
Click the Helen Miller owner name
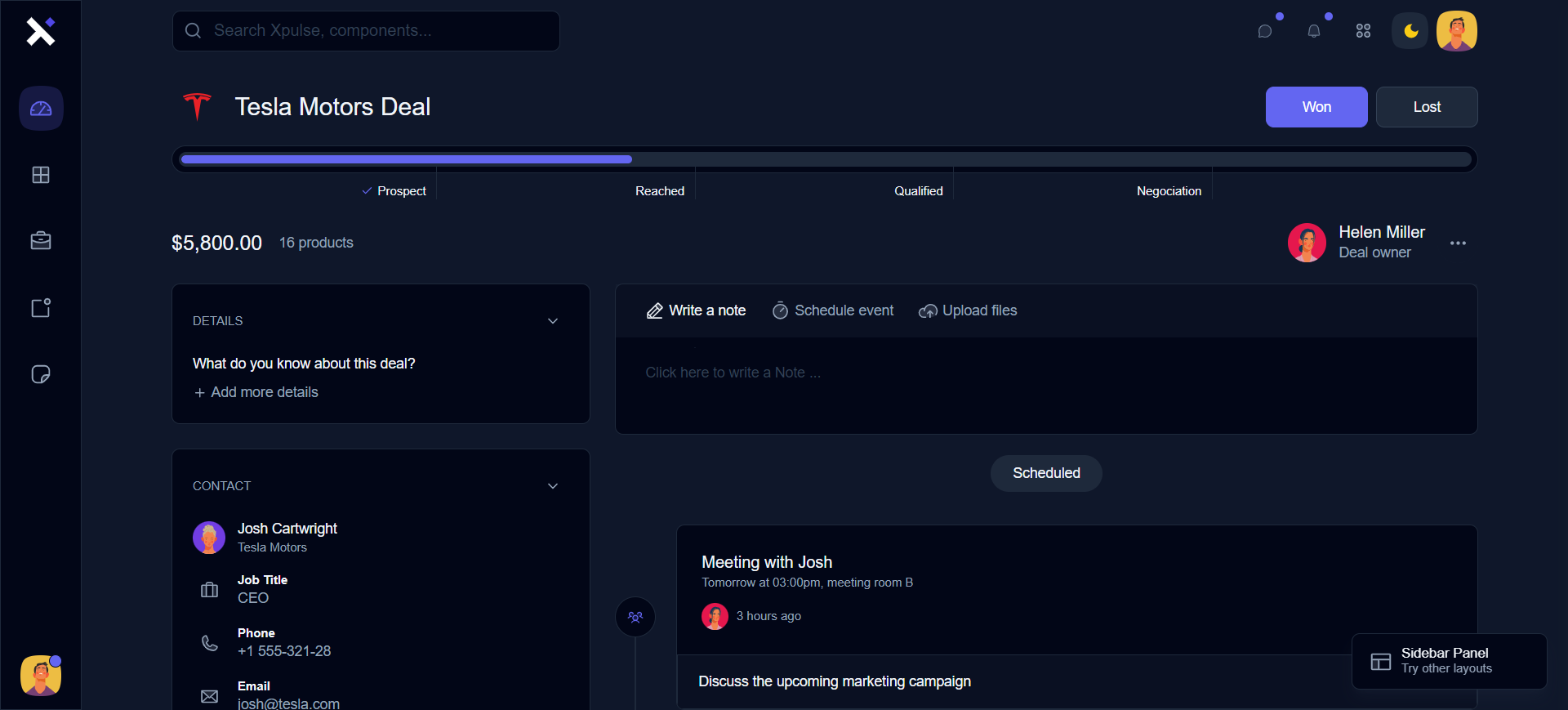click(x=1382, y=232)
